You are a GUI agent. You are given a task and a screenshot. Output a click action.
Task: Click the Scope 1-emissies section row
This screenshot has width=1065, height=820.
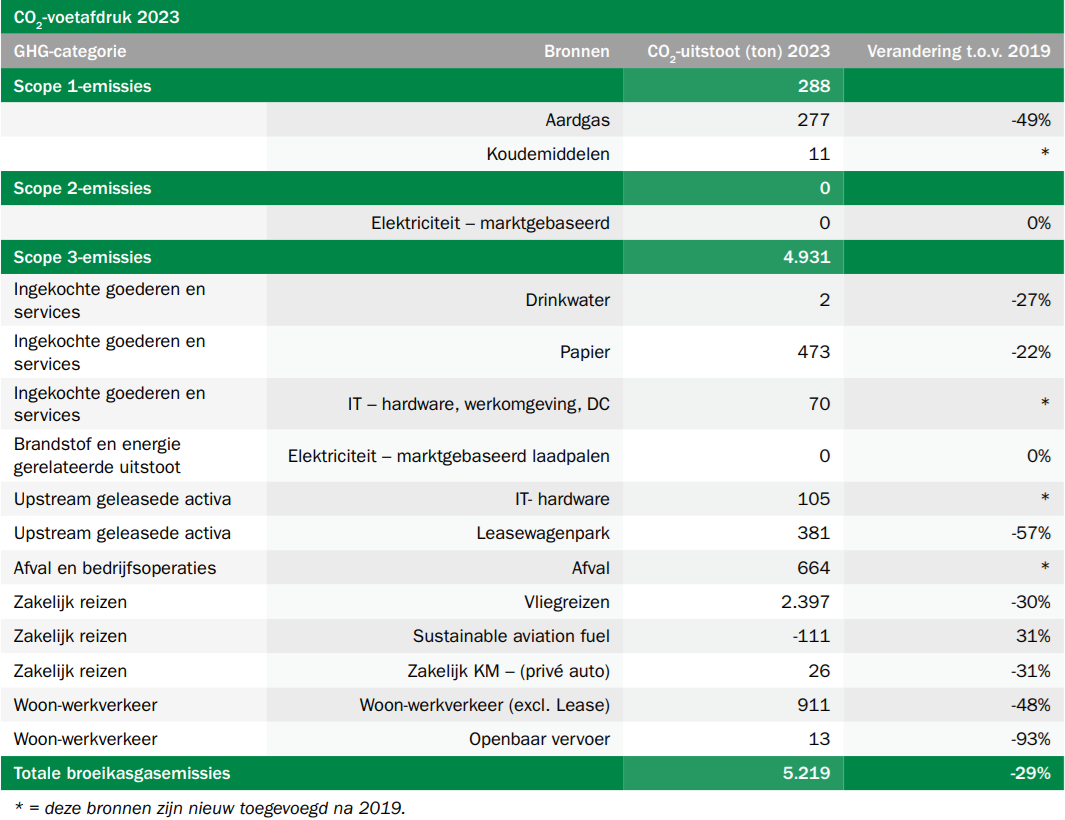point(83,86)
